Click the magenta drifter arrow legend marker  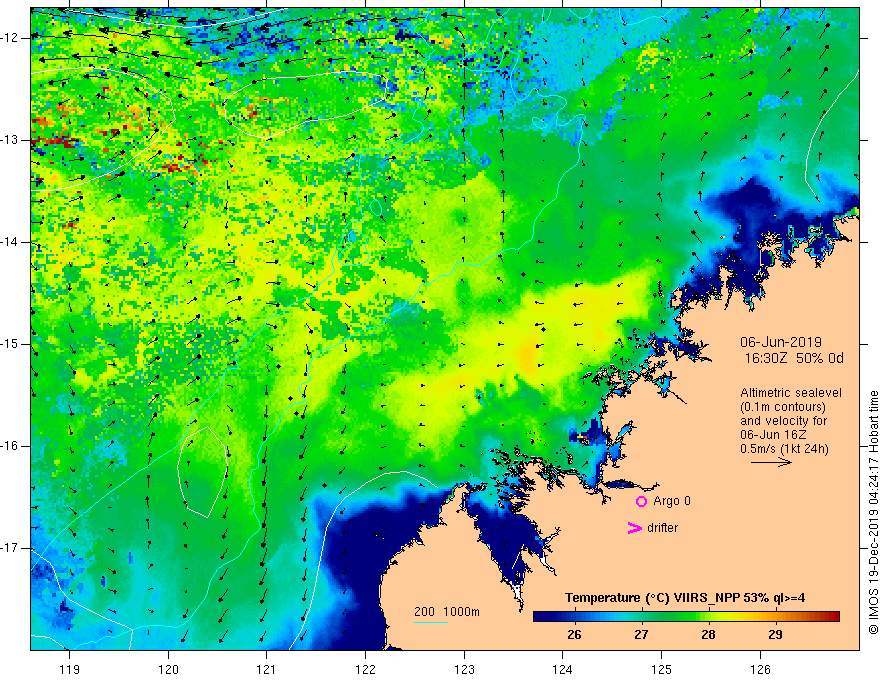coord(634,528)
